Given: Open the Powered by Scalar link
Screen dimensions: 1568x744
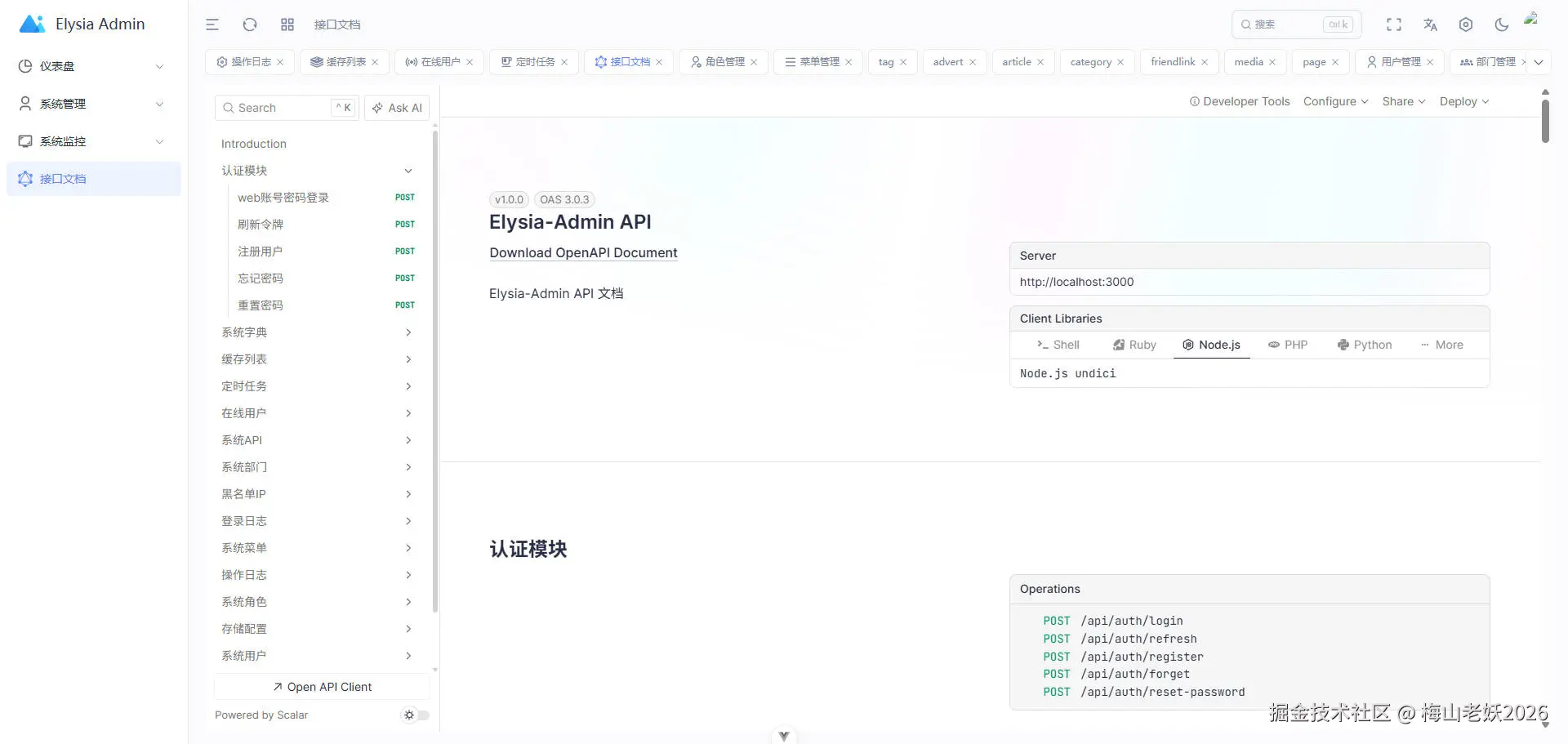Looking at the screenshot, I should pos(261,715).
